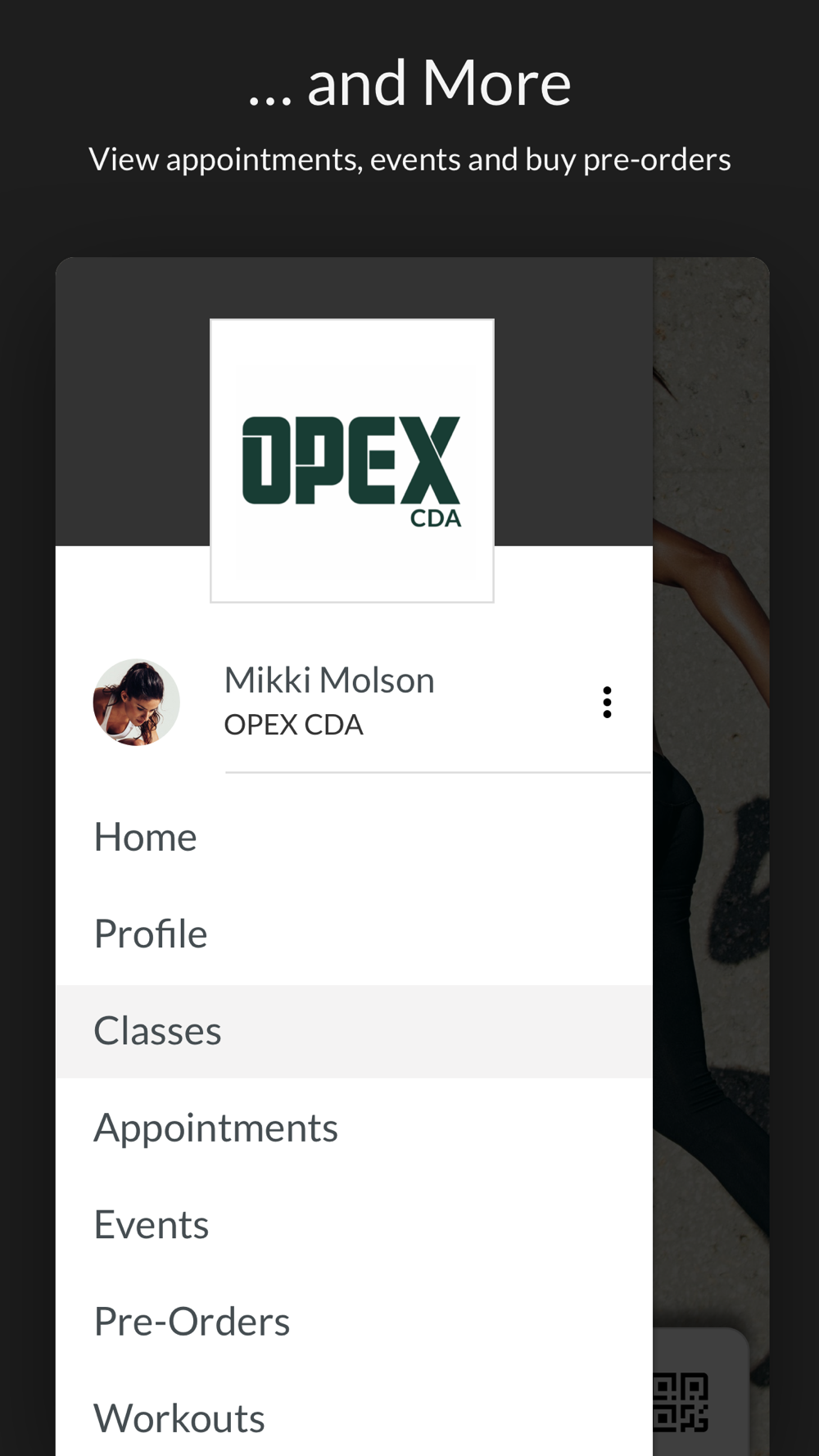Screen dimensions: 819x1456
Task: Tap the floating QR button card
Action: tap(701, 1392)
